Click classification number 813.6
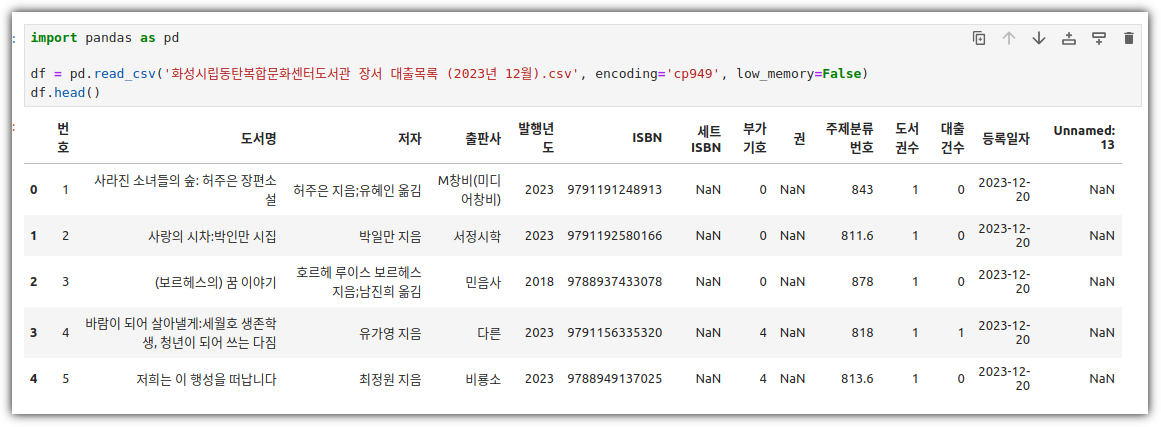 point(857,380)
